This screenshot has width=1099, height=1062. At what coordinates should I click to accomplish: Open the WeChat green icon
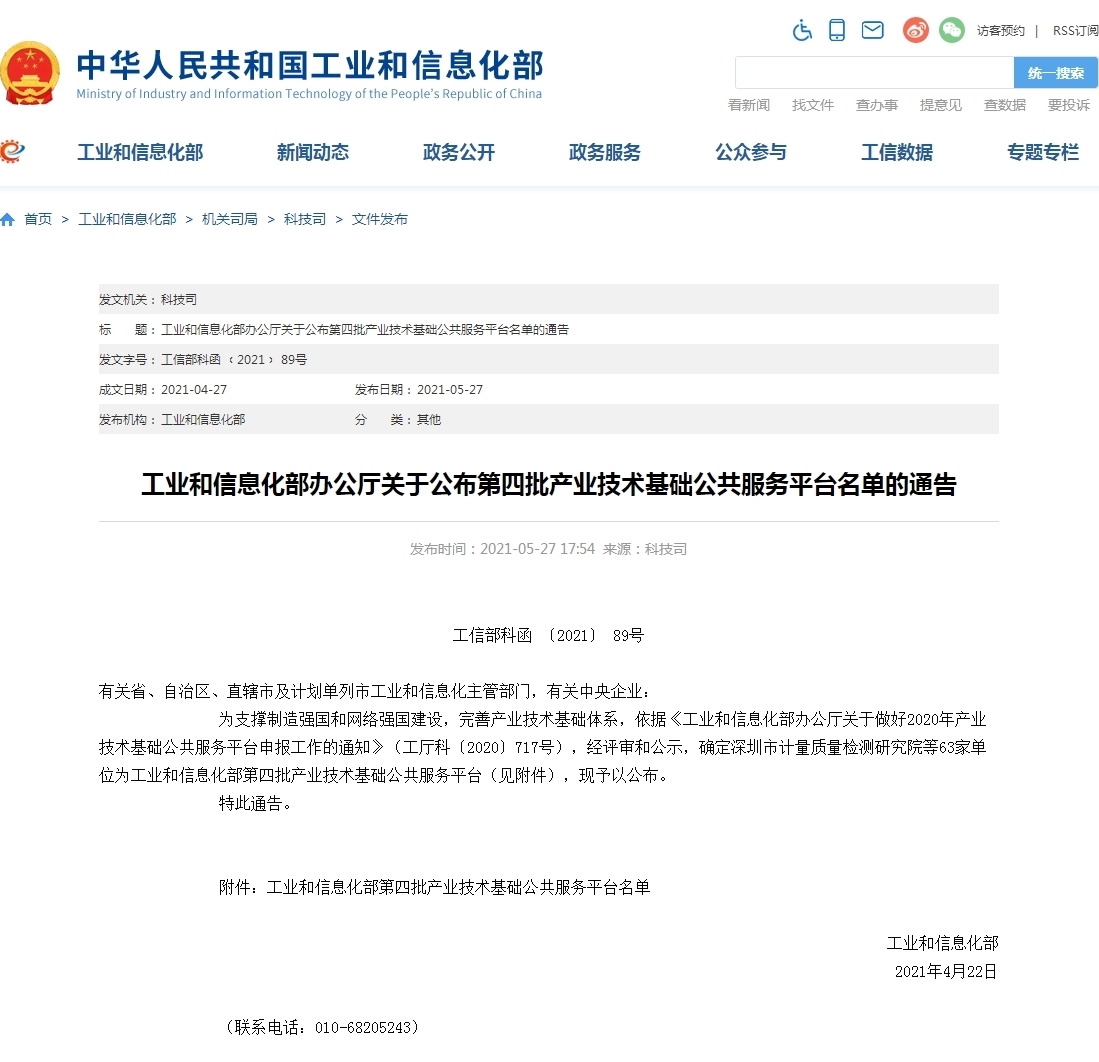coord(952,30)
